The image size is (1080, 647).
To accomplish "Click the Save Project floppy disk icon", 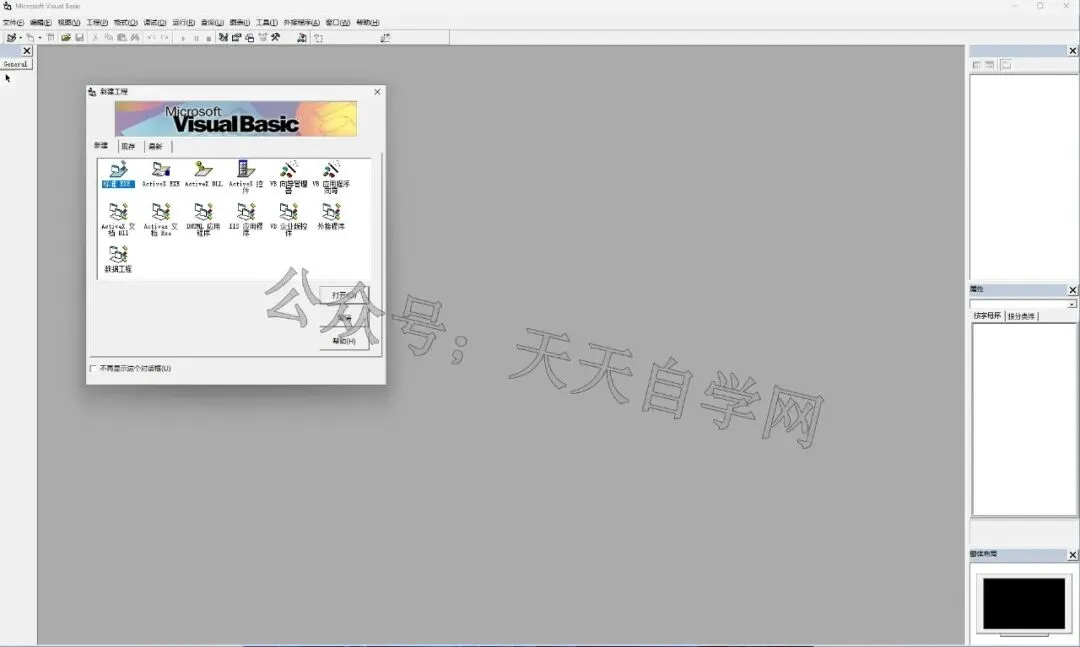I will coord(79,38).
